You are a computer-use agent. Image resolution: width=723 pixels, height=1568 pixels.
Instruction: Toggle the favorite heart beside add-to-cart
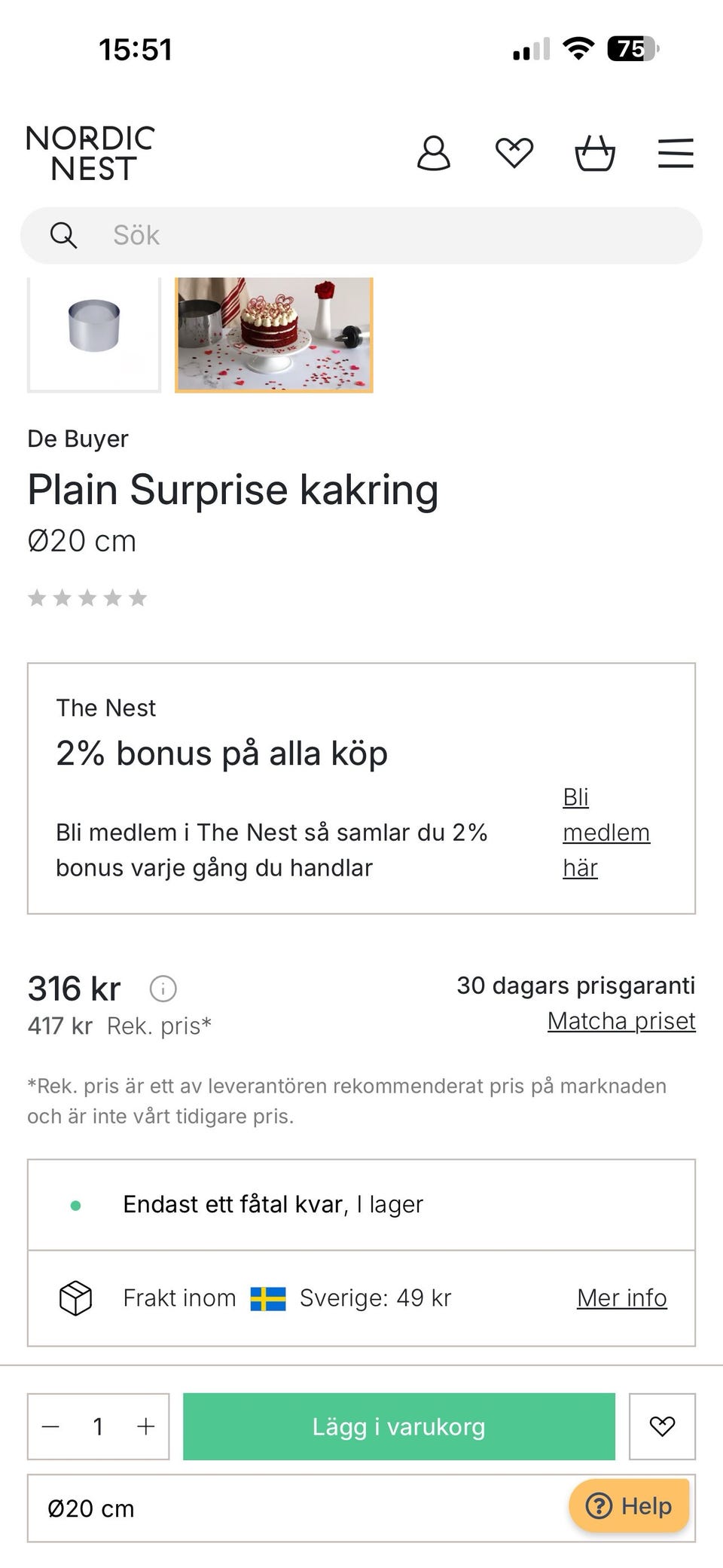(x=662, y=1426)
